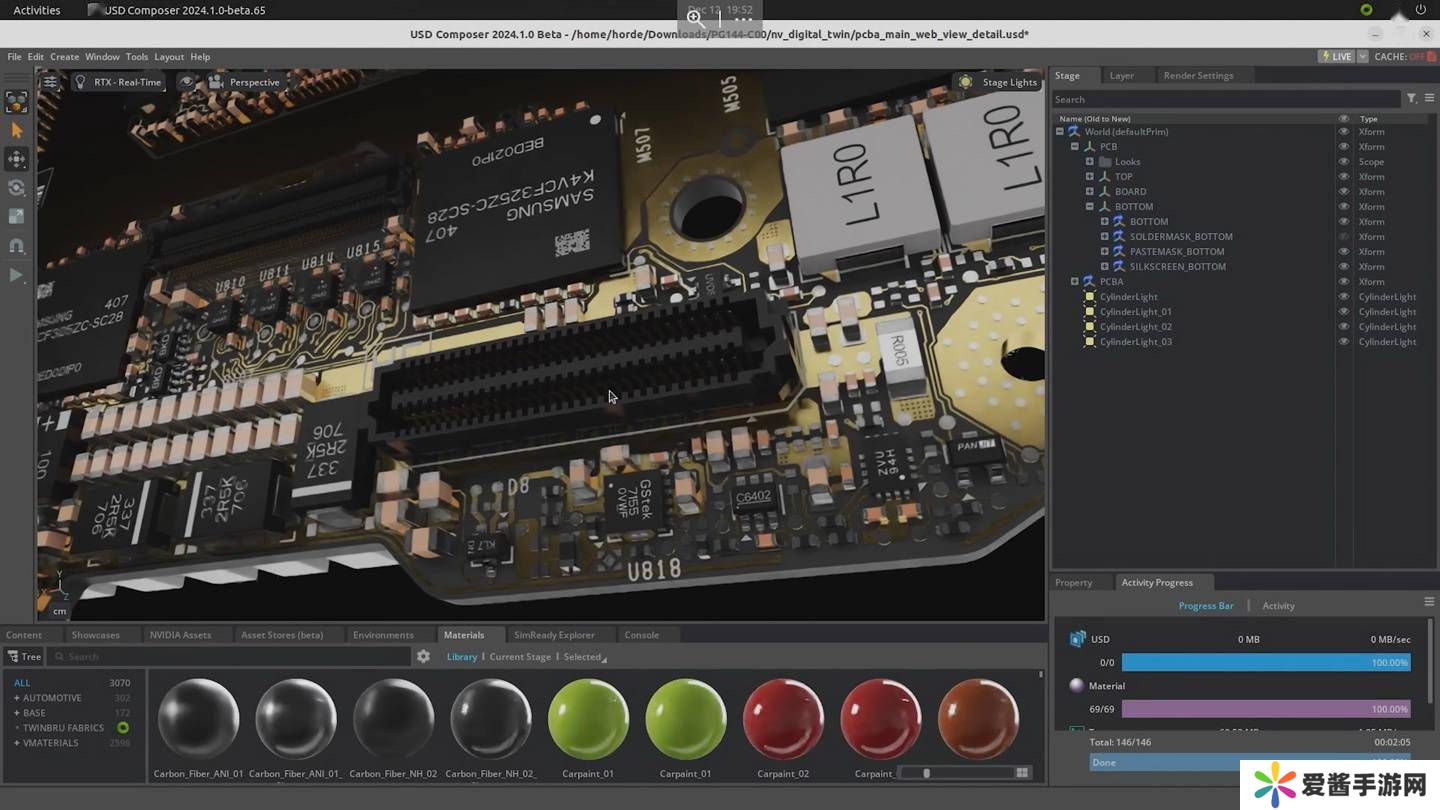Enable the snap magnet tool
Image resolution: width=1440 pixels, height=810 pixels.
pos(16,246)
